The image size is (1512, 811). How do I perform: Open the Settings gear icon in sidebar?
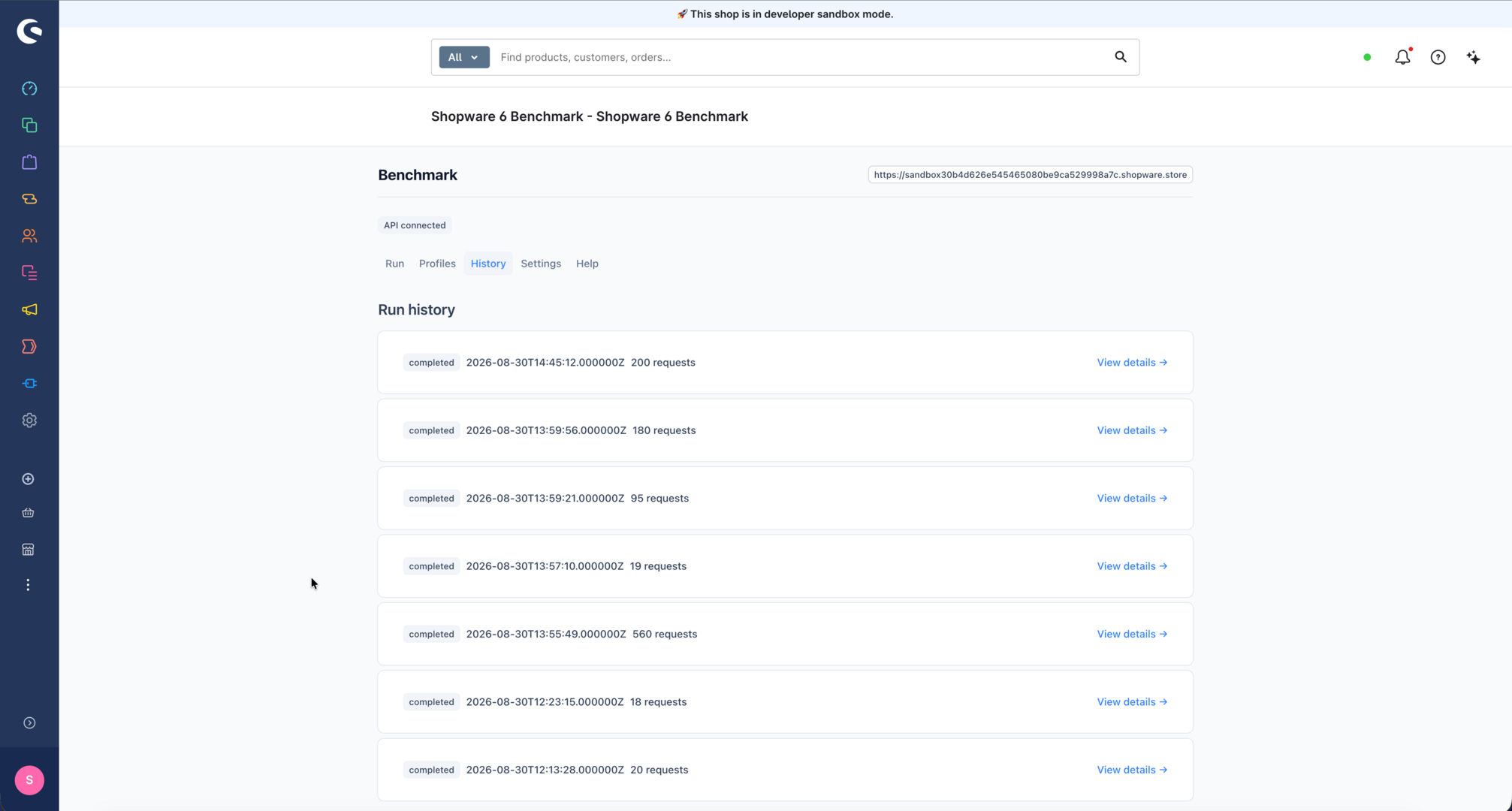(x=29, y=421)
